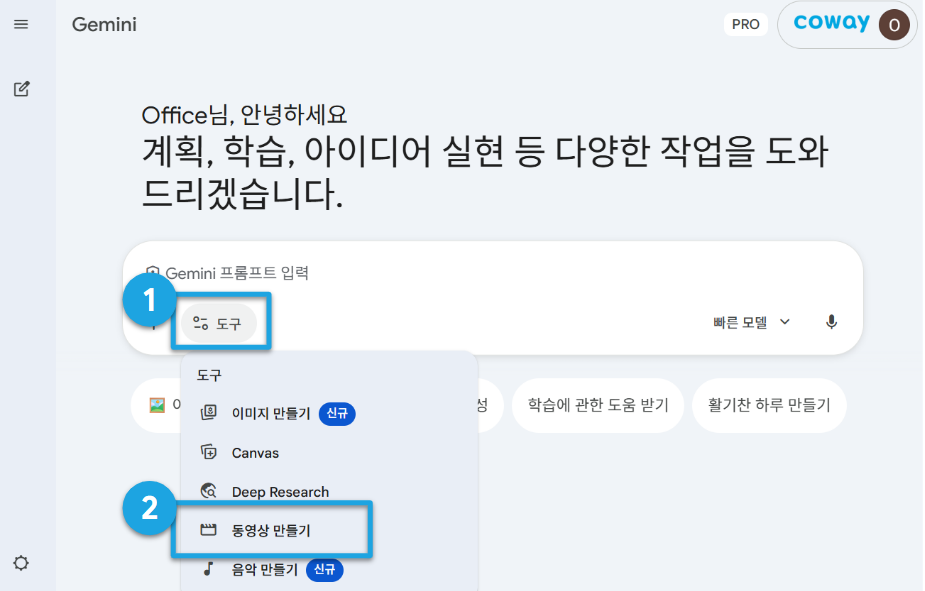This screenshot has width=925, height=591.
Task: Click the PRO plan badge
Action: click(746, 25)
